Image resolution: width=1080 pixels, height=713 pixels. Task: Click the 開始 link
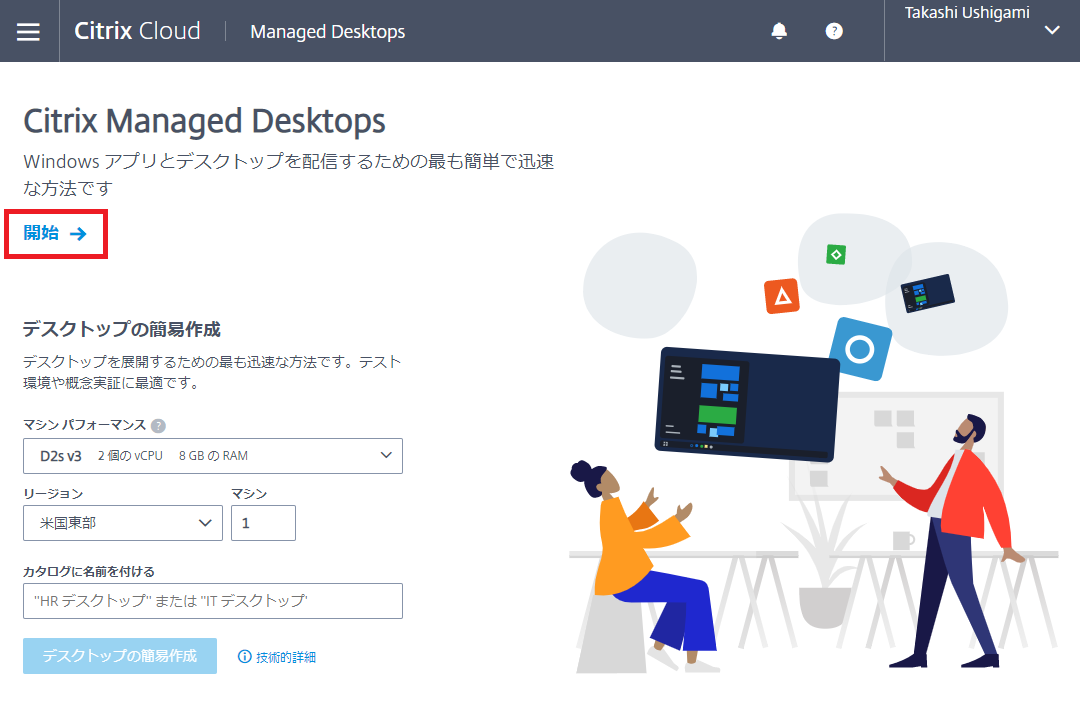click(x=39, y=233)
